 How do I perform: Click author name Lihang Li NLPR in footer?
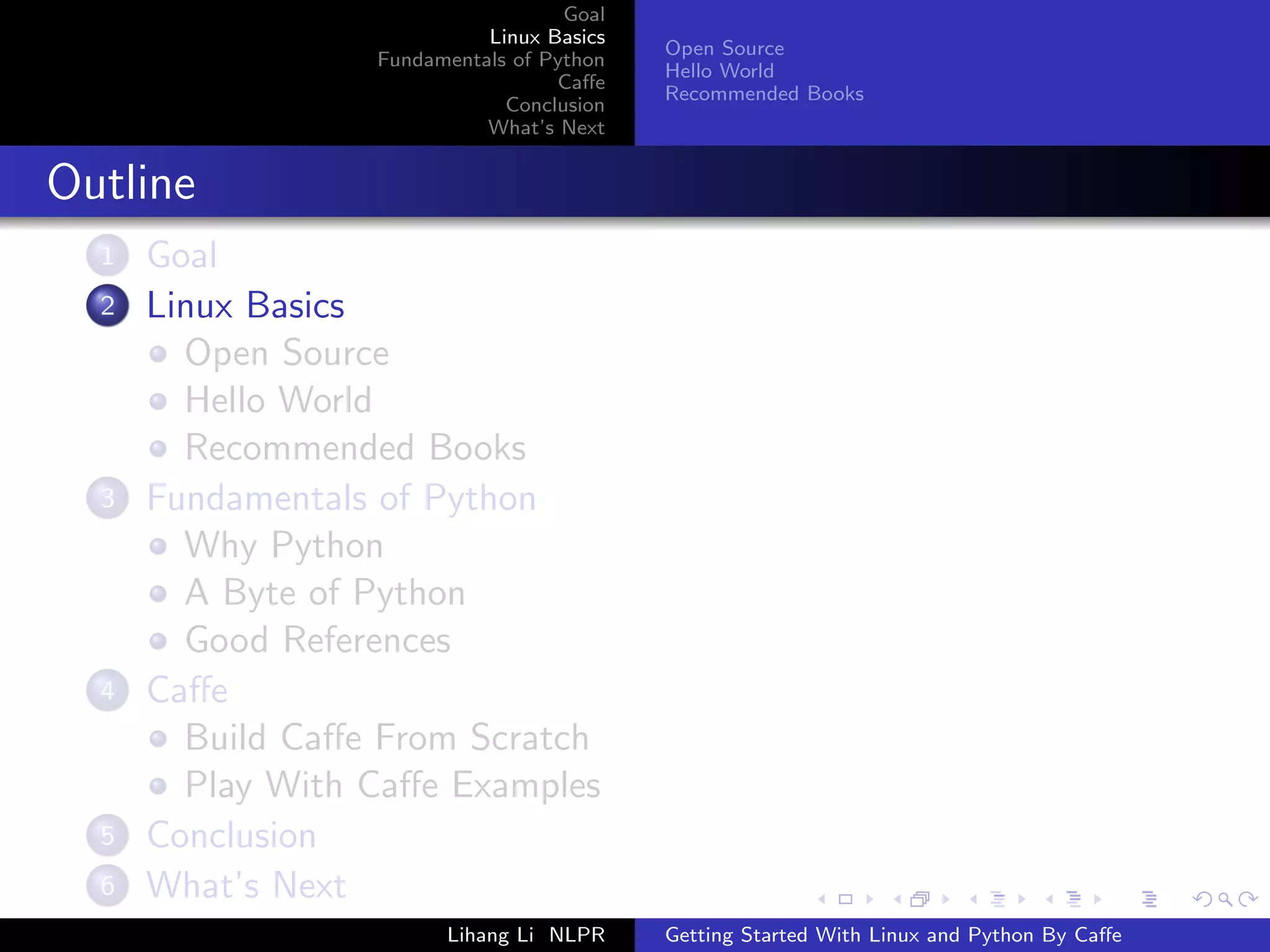526,935
